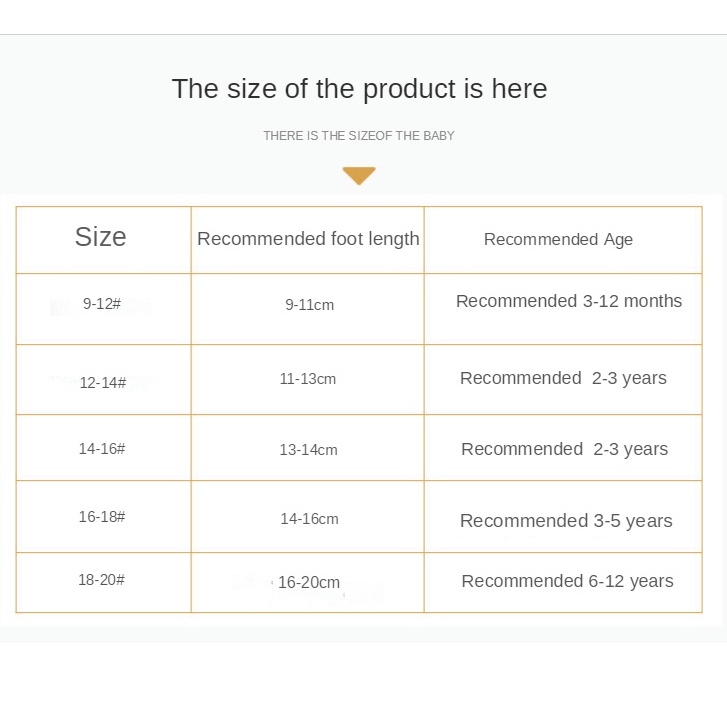Select the "Recommended foot length" column header
This screenshot has width=727, height=727.
pos(308,239)
